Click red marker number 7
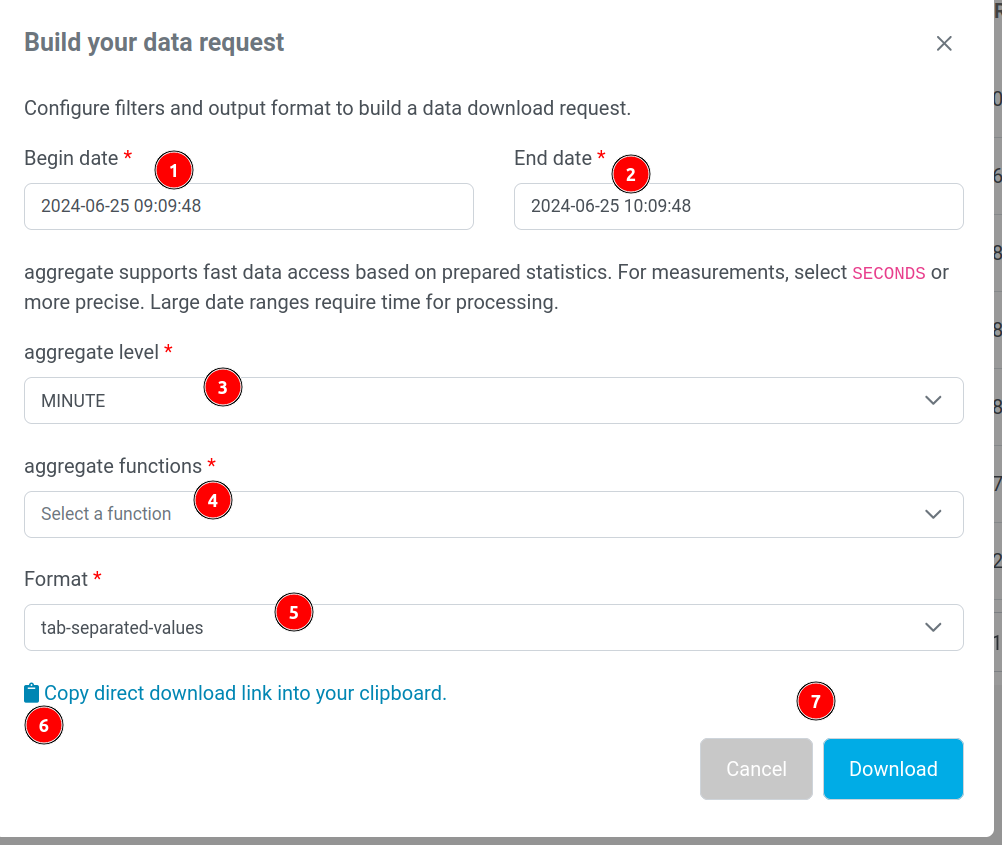The image size is (1002, 845). tap(815, 702)
